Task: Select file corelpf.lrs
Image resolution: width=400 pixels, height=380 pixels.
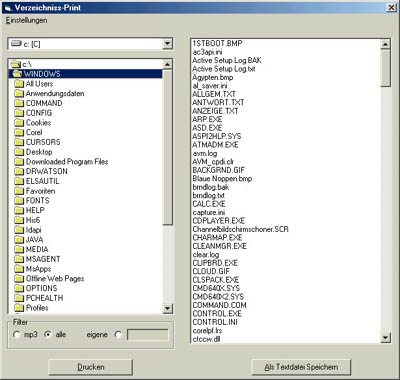Action: pos(207,331)
